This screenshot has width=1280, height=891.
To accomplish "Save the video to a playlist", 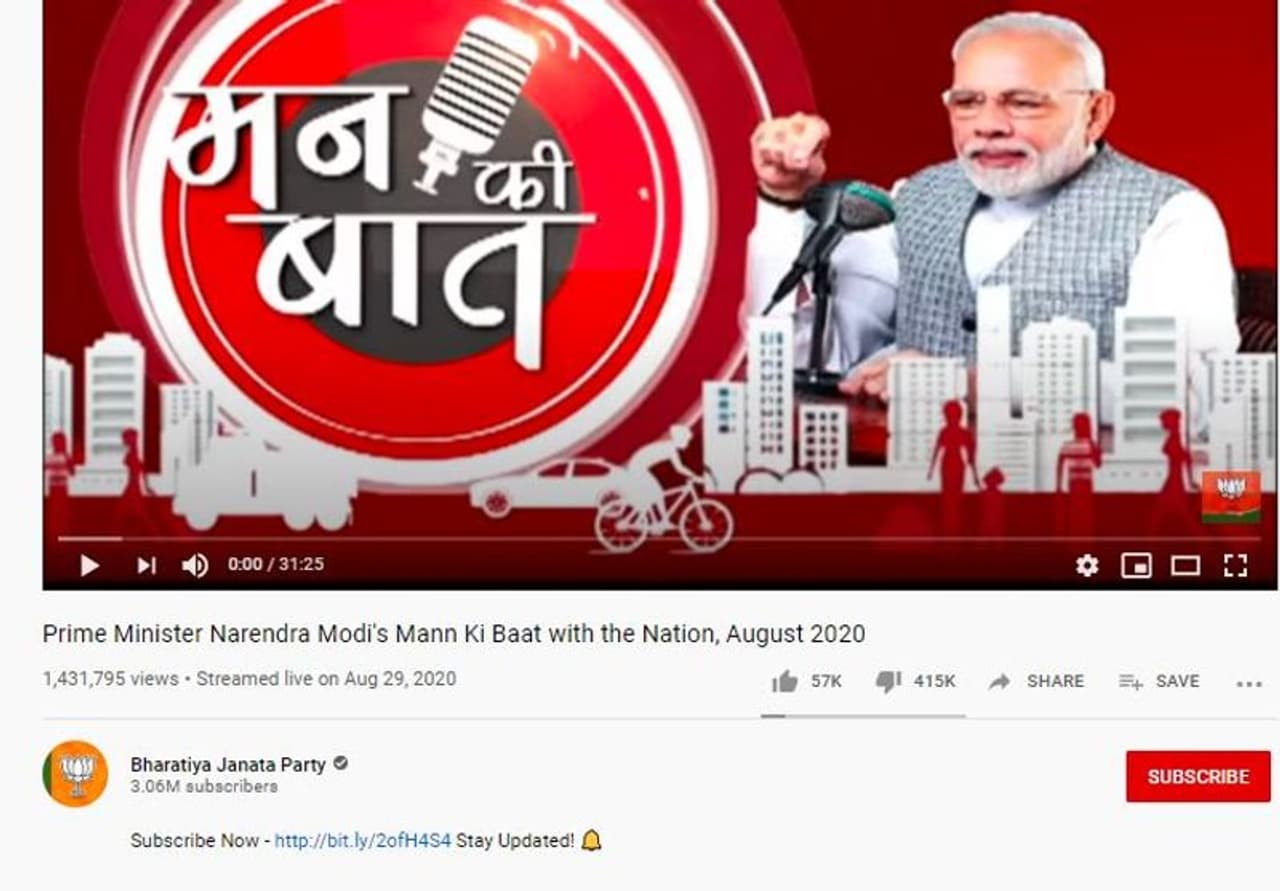I will [1159, 681].
